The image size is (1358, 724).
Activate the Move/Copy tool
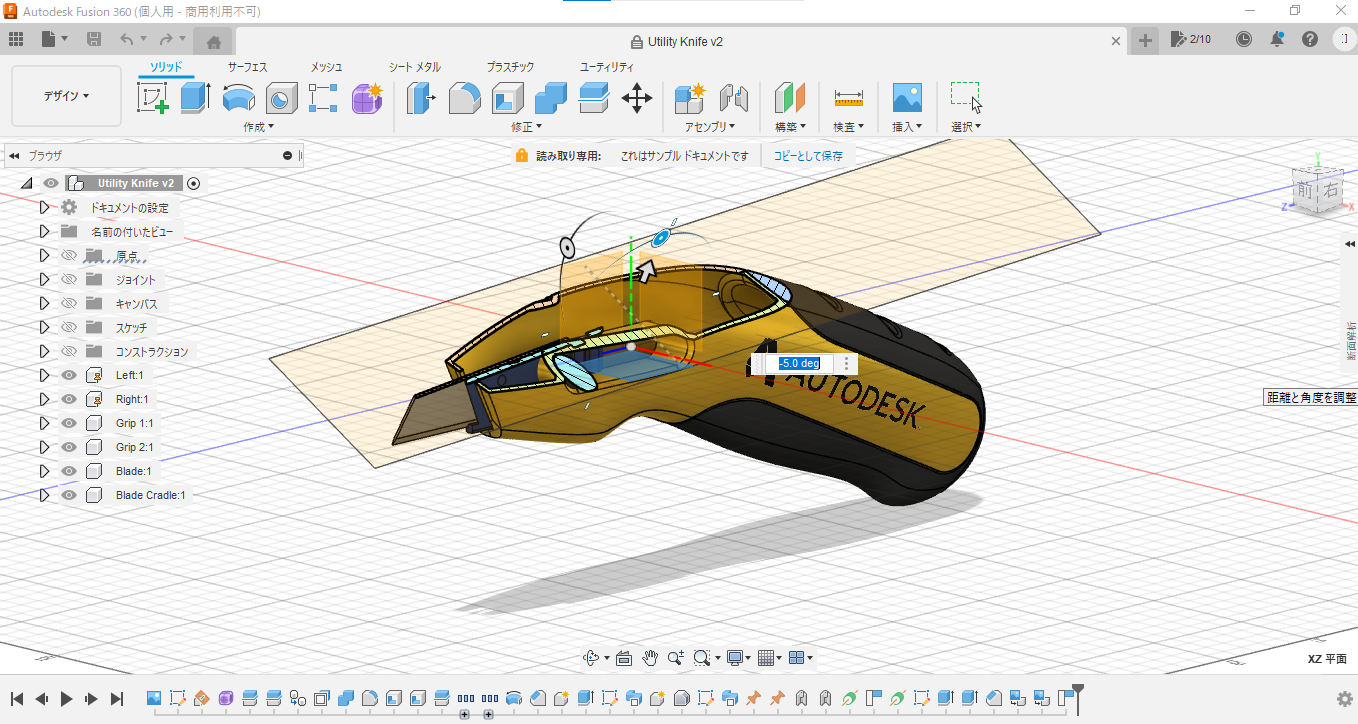tap(637, 97)
